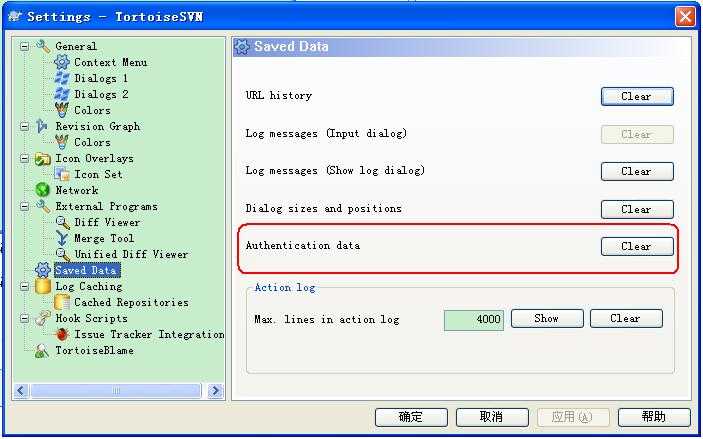Click the Cached Repositories icon
Viewport: 703px width, 439px height.
tap(62, 302)
